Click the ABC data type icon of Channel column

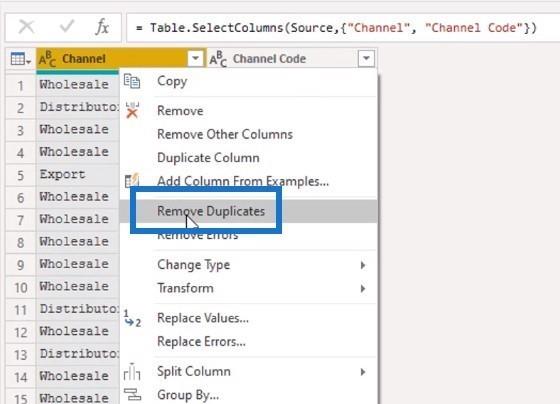click(x=48, y=59)
